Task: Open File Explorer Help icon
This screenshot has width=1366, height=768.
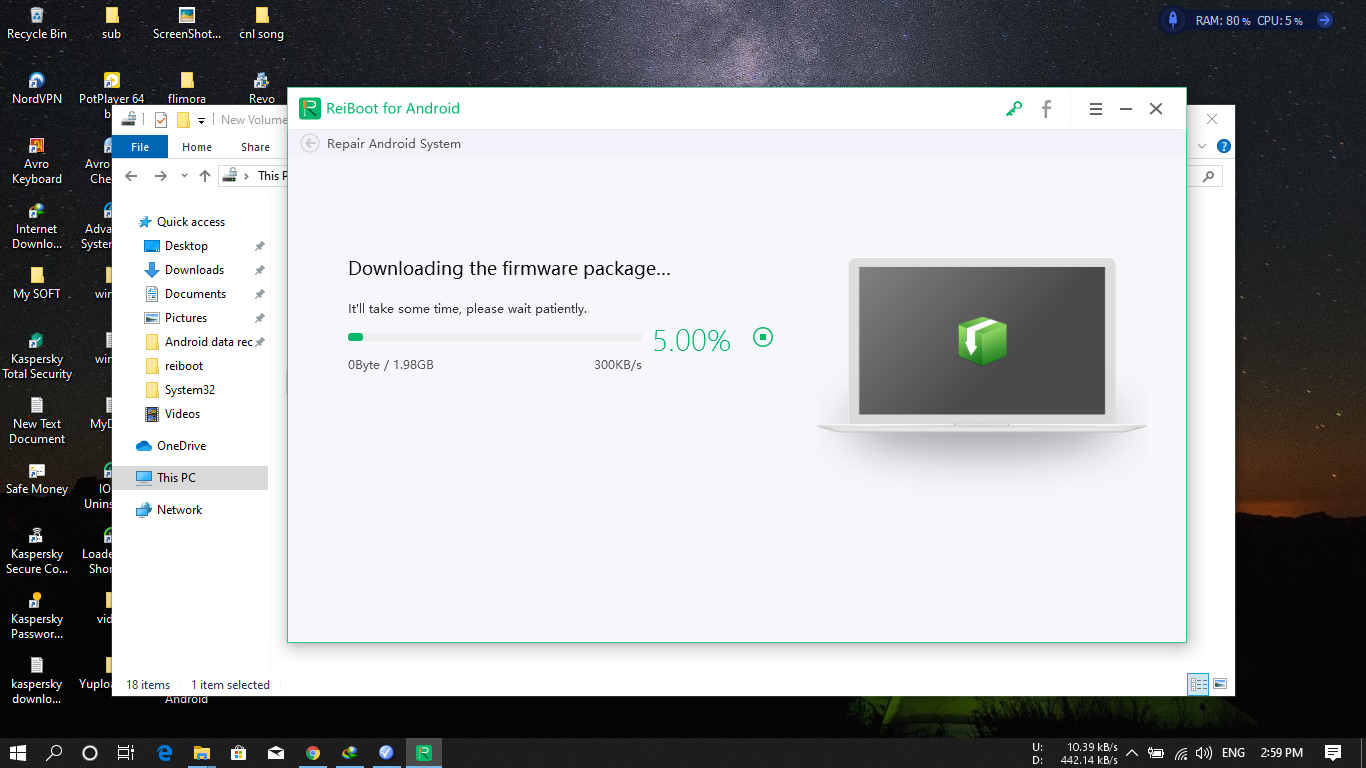Action: 1223,146
